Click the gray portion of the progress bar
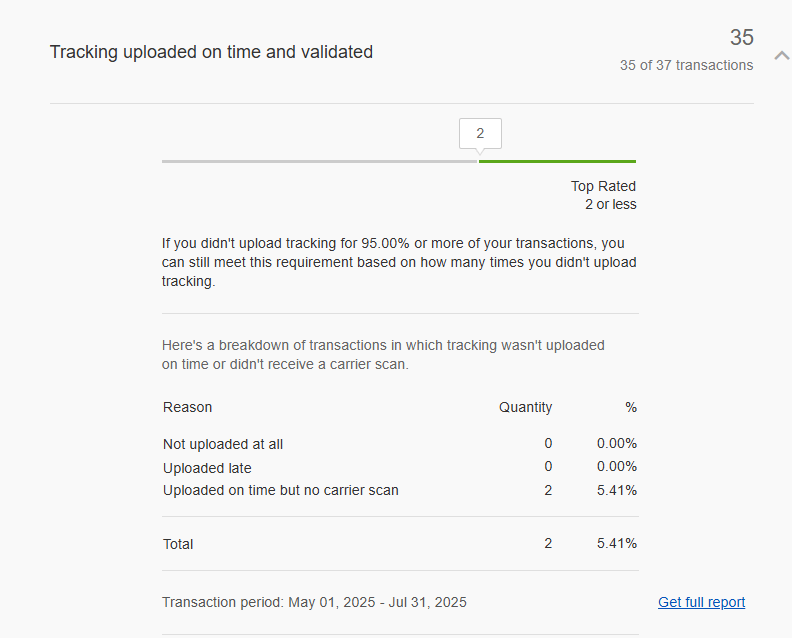 coord(319,161)
